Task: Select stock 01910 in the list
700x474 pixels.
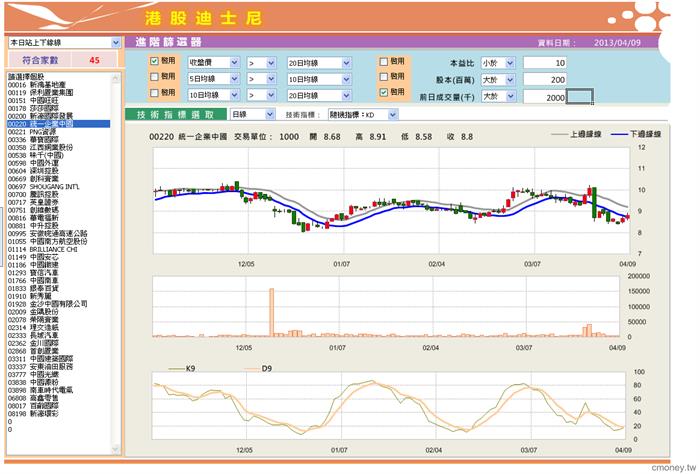Action: pyautogui.click(x=58, y=296)
